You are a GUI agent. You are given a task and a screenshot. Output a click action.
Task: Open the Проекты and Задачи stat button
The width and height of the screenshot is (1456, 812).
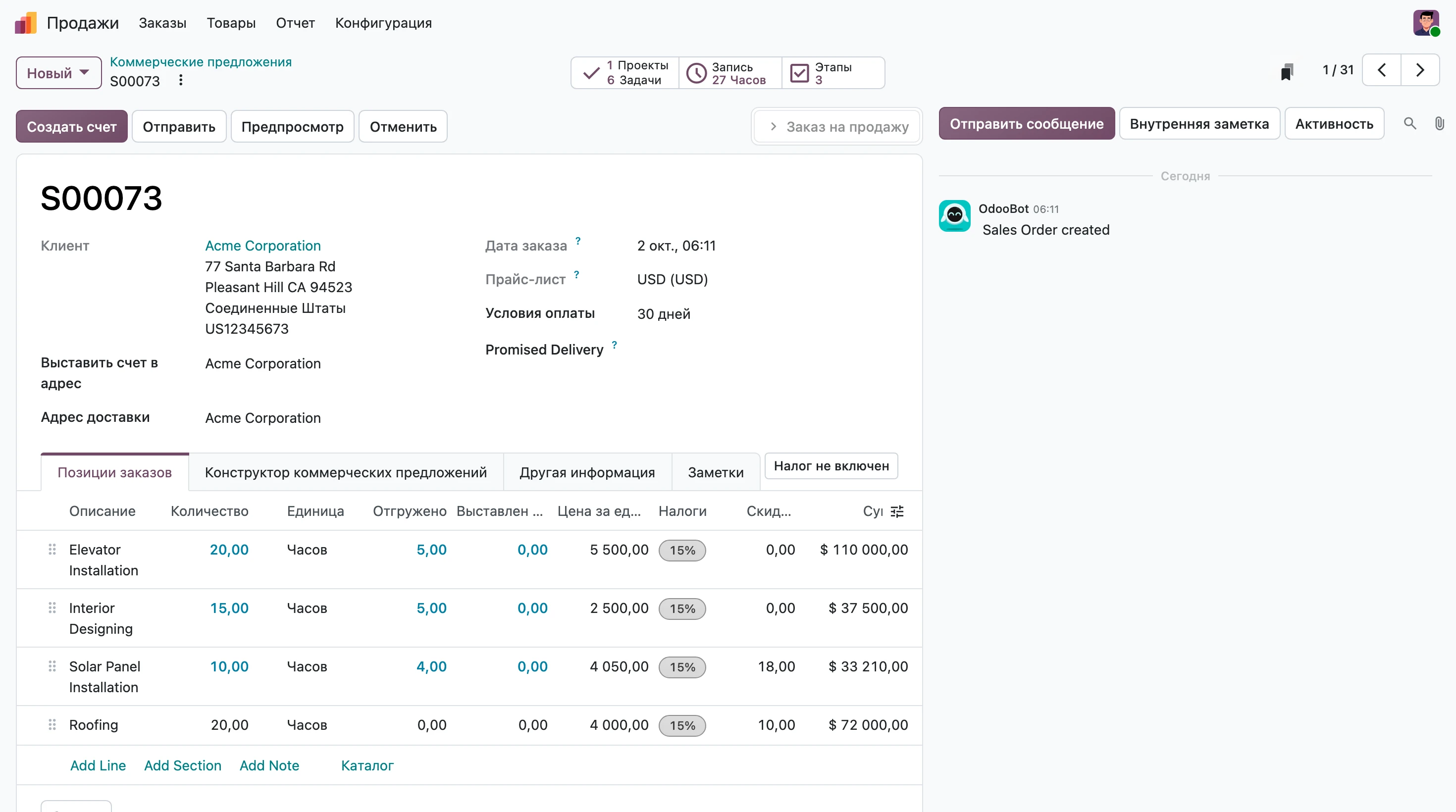(624, 73)
